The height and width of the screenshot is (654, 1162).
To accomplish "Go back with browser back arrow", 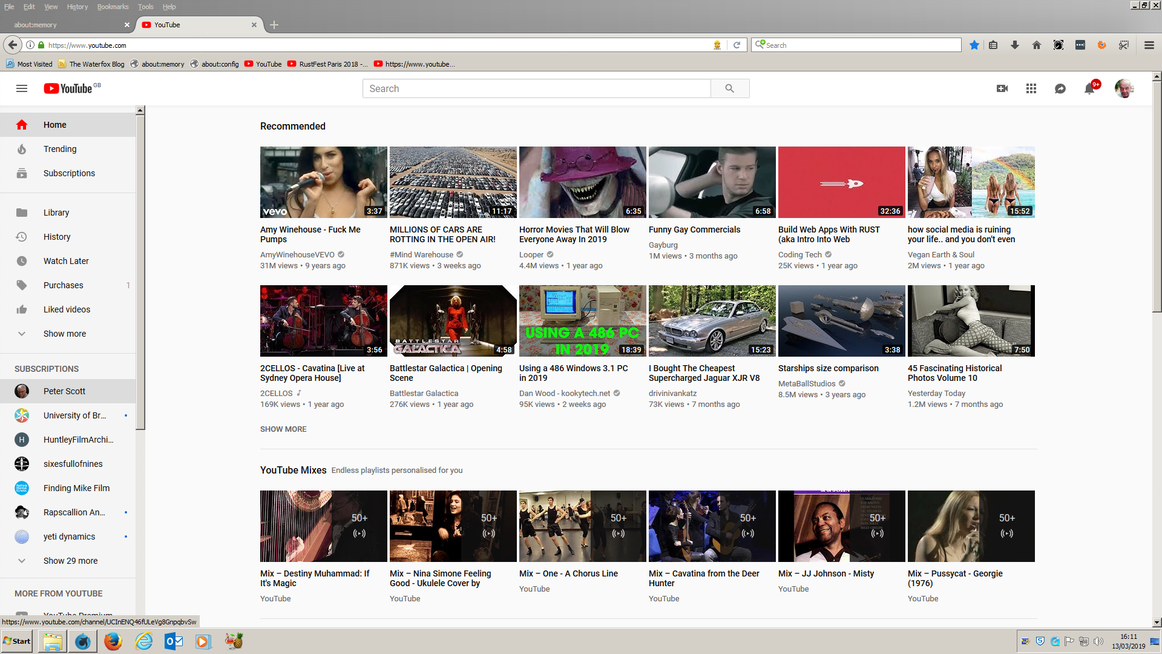I will 13,45.
